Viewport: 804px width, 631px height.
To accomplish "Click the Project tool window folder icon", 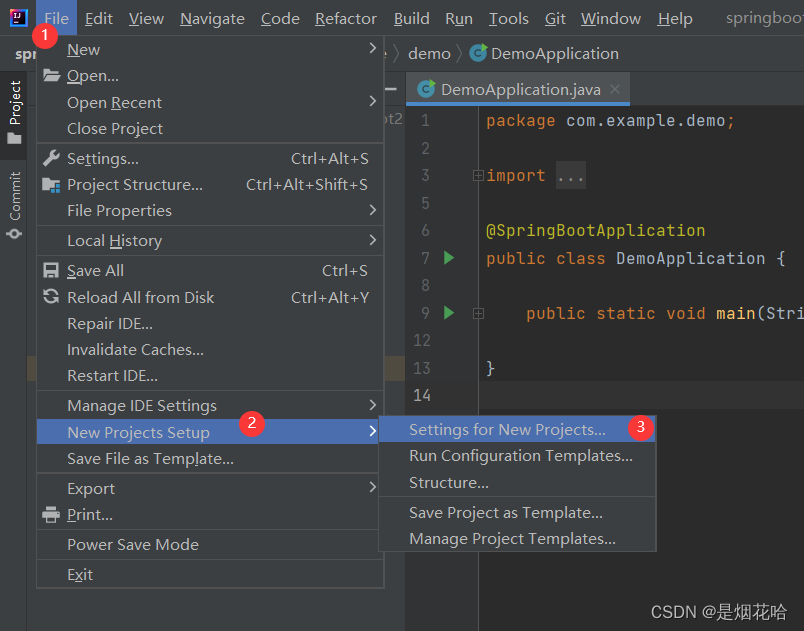I will [x=14, y=138].
